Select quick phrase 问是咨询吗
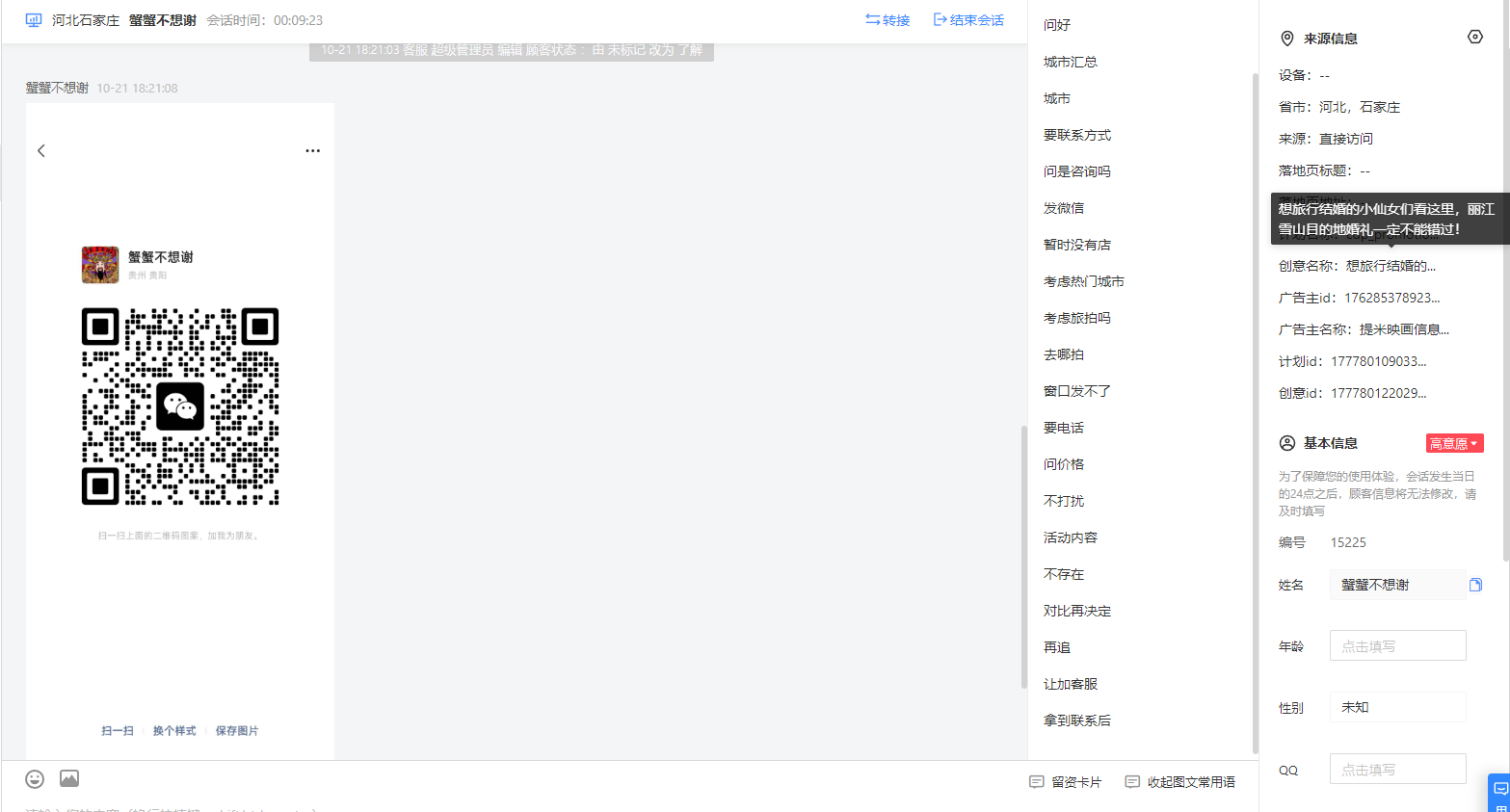This screenshot has height=812, width=1510. pos(1077,171)
